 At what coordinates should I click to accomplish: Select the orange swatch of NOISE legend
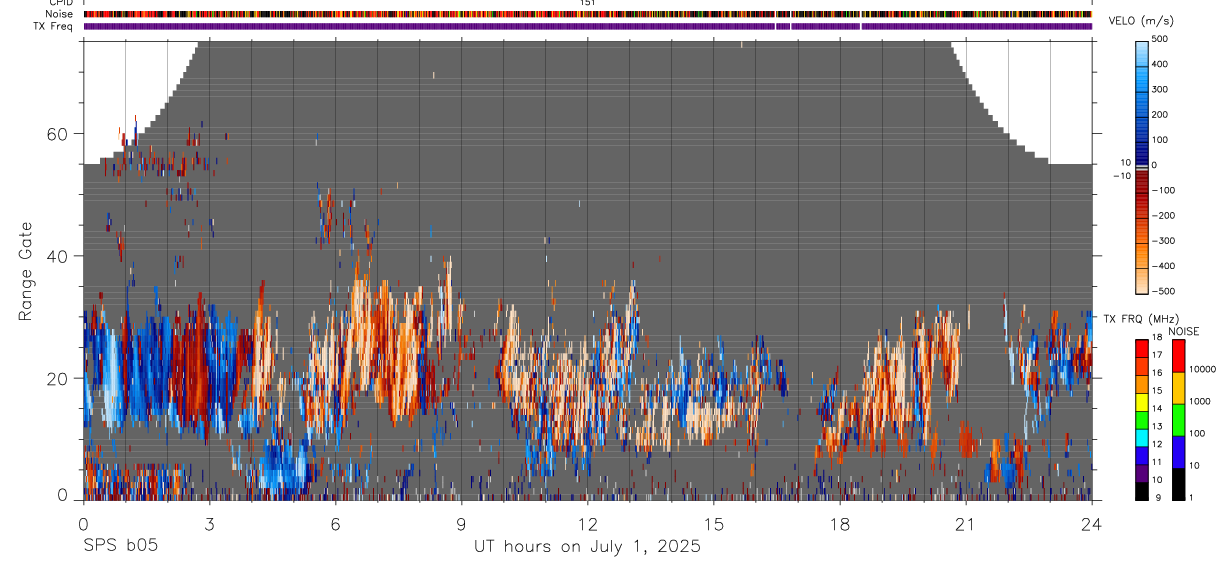pos(1178,388)
